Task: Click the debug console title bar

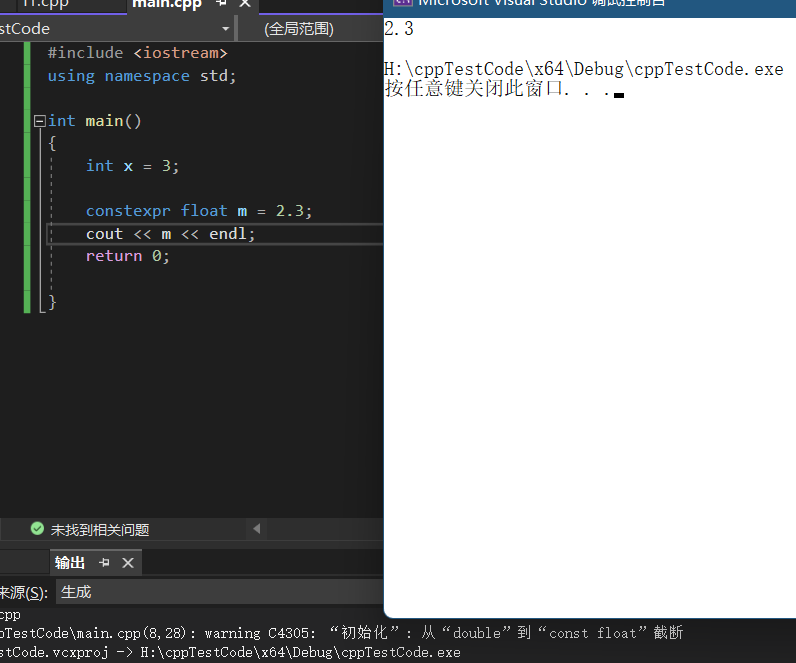Action: coord(590,4)
